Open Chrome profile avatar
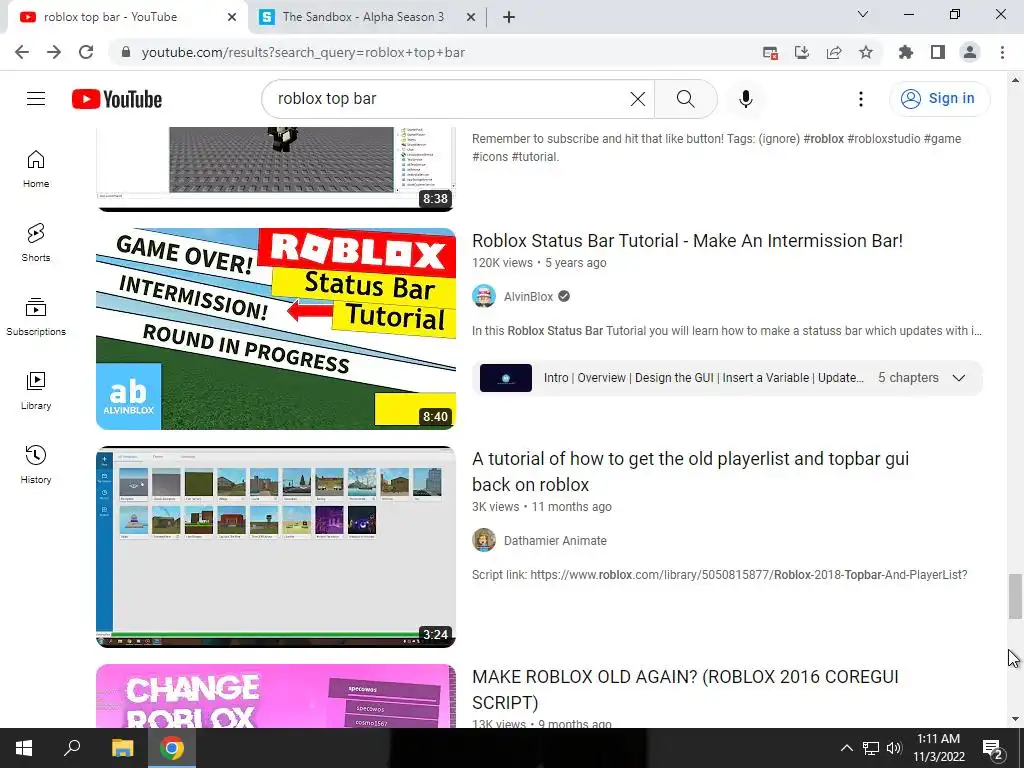 (x=970, y=52)
